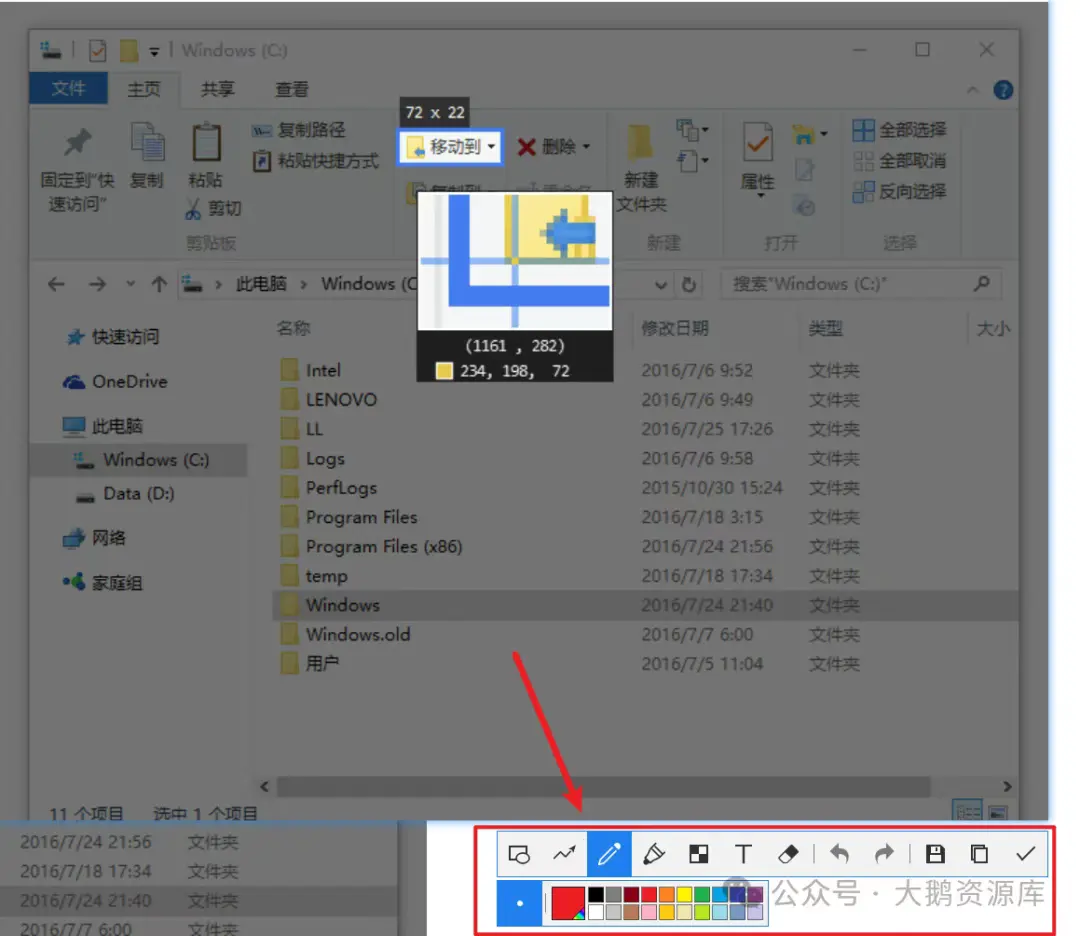The height and width of the screenshot is (936, 1080).
Task: Expand the address bar history dropdown
Action: [661, 284]
